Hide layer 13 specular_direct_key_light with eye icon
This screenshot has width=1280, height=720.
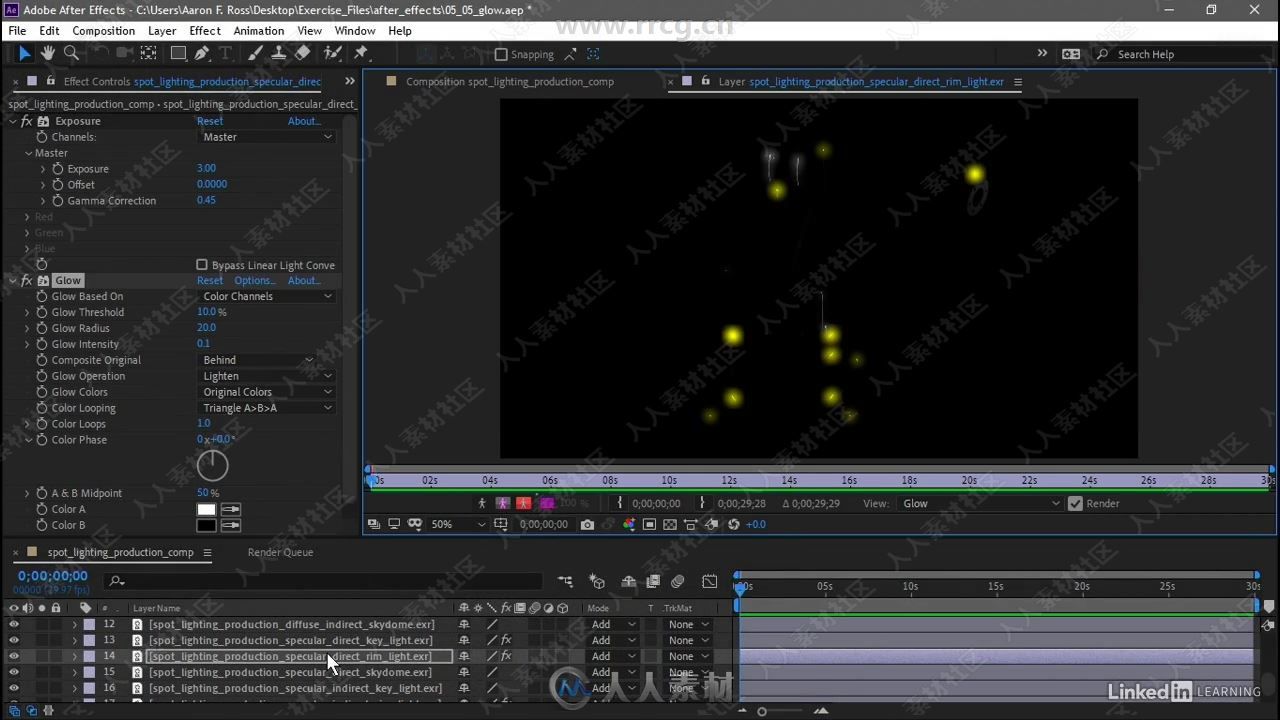14,640
